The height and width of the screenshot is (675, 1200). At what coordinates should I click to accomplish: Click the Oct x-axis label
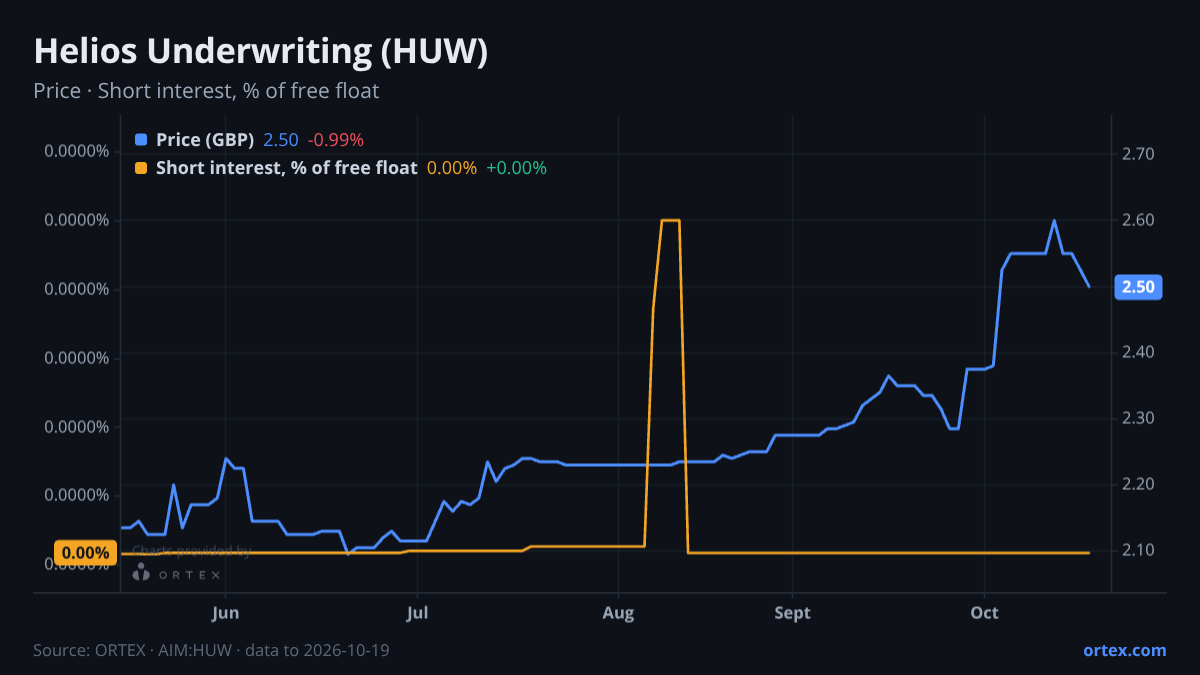click(x=985, y=612)
